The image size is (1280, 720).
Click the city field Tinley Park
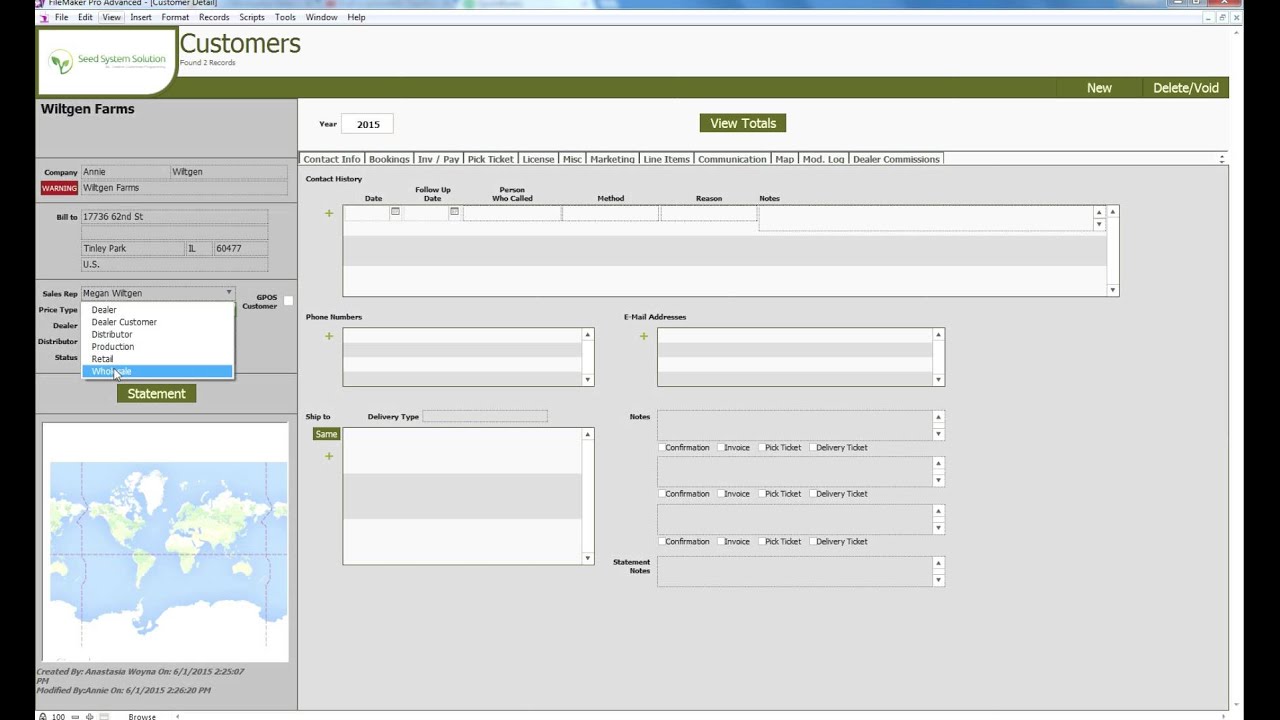tap(132, 248)
